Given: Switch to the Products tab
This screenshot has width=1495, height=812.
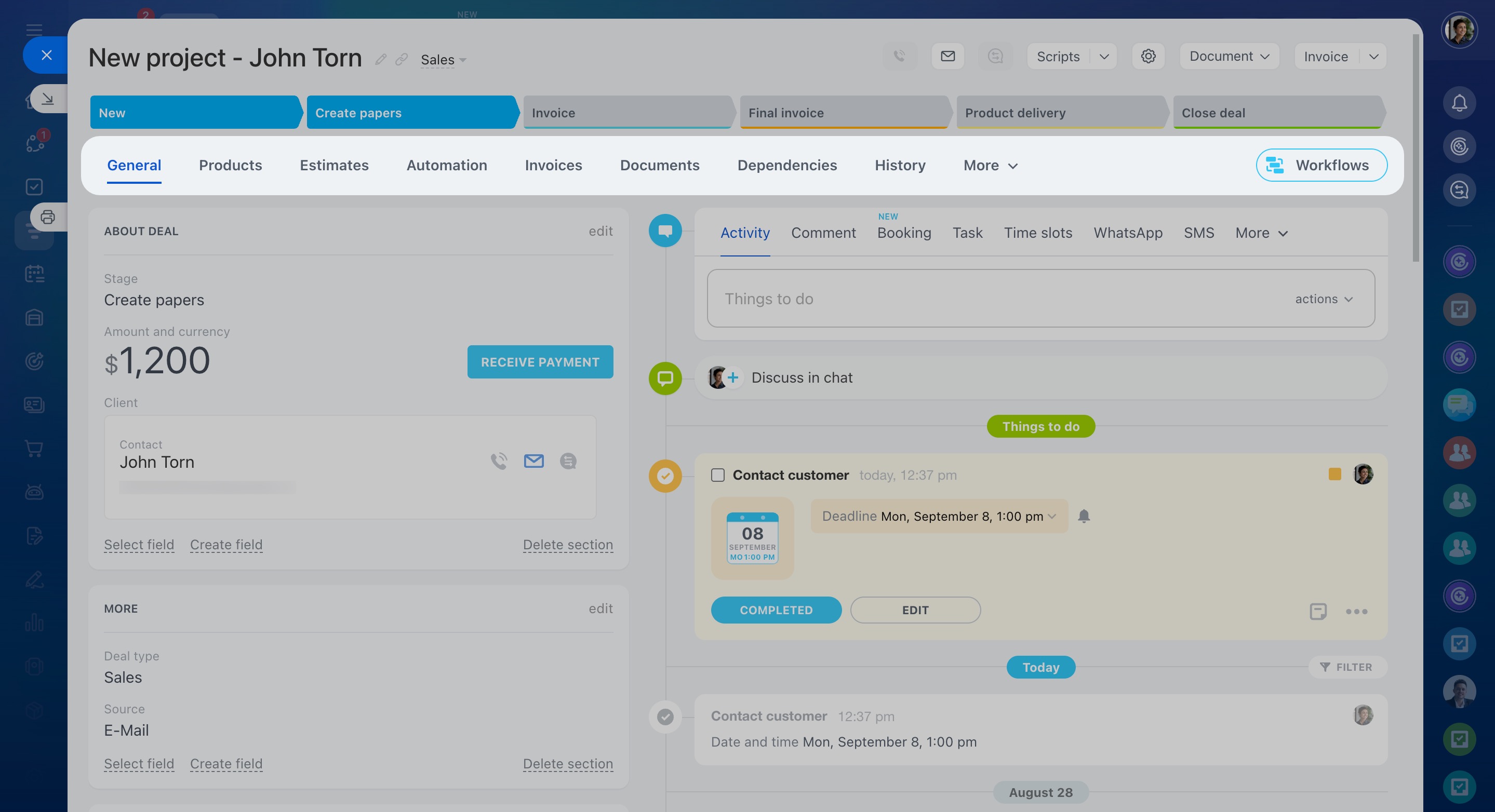Looking at the screenshot, I should 230,165.
